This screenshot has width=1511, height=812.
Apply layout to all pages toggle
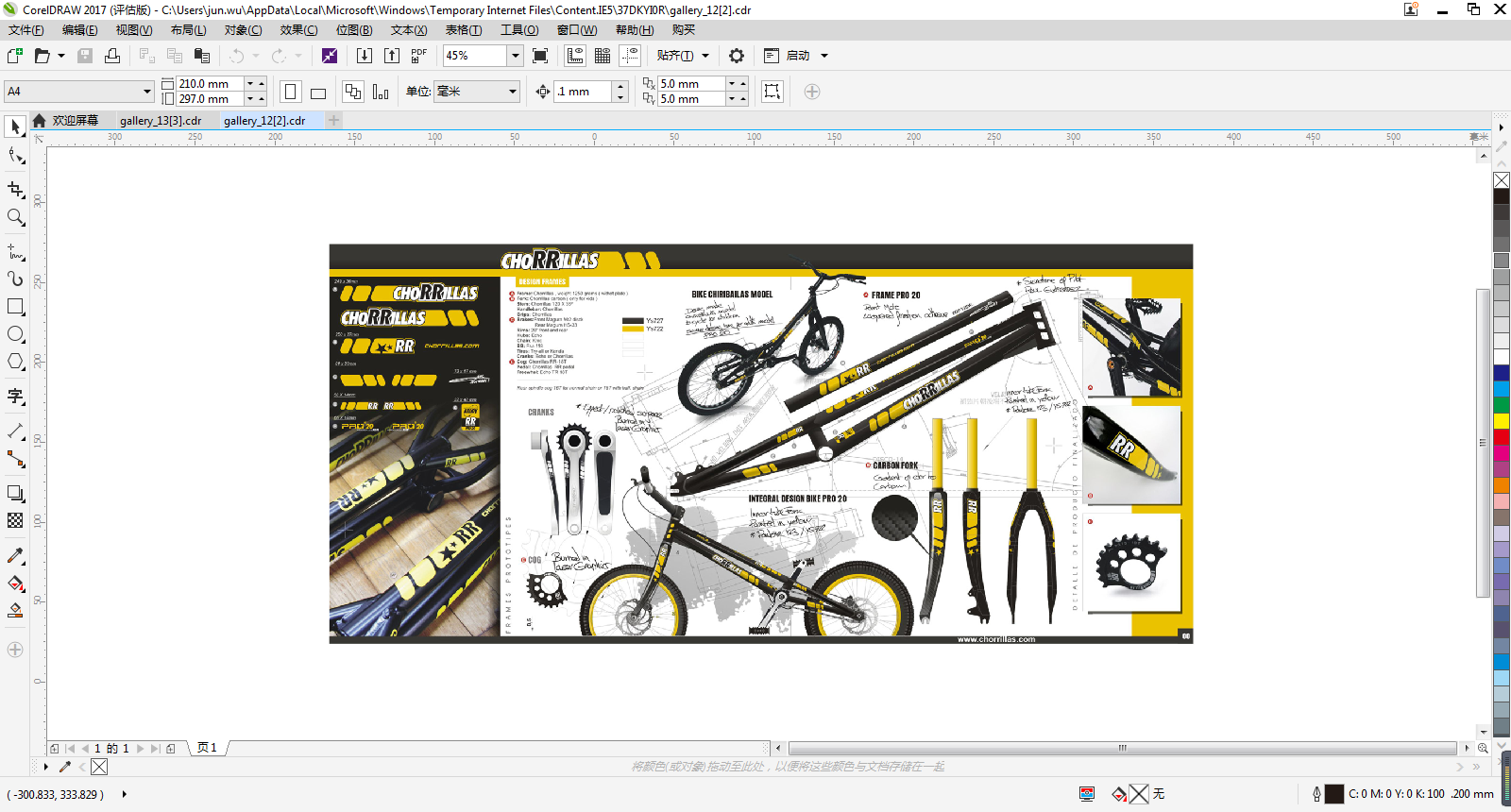pyautogui.click(x=353, y=92)
